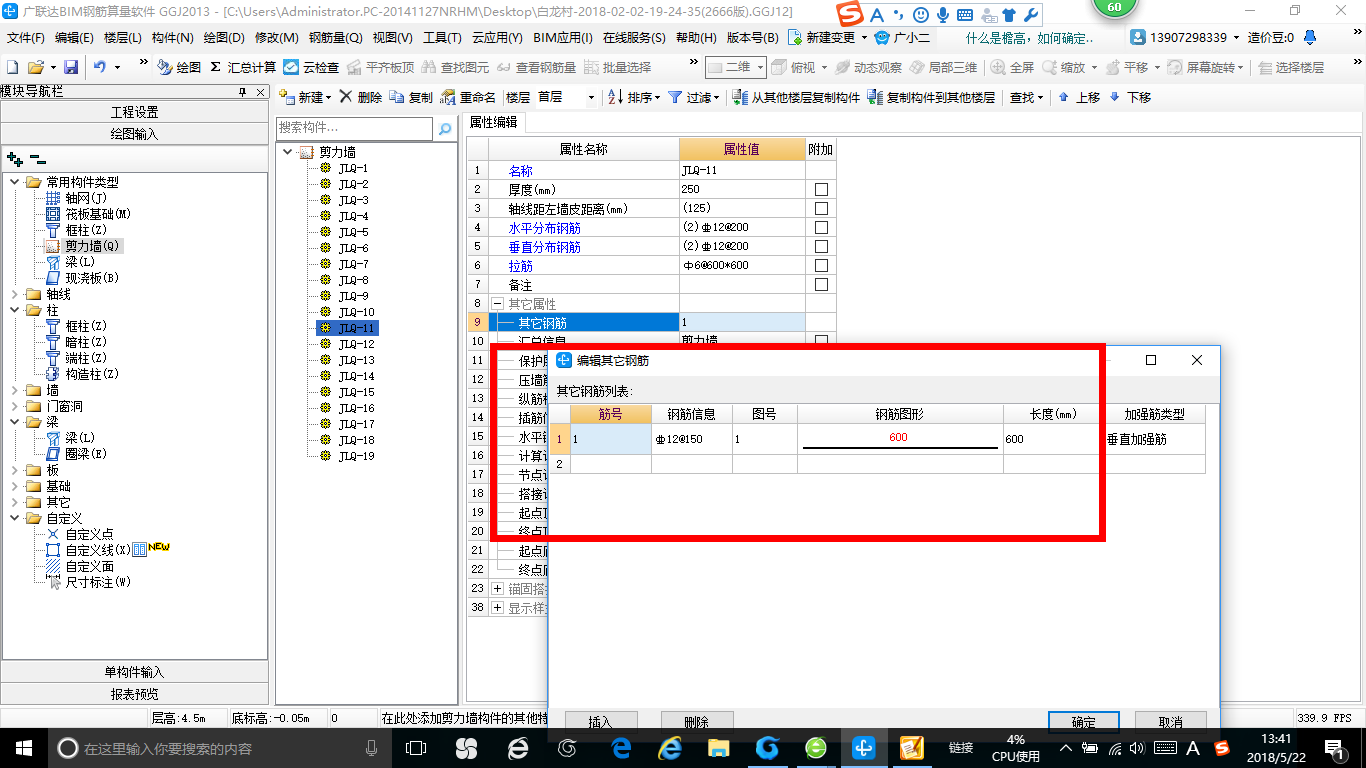Click 删除 button in rebar dialog

697,722
